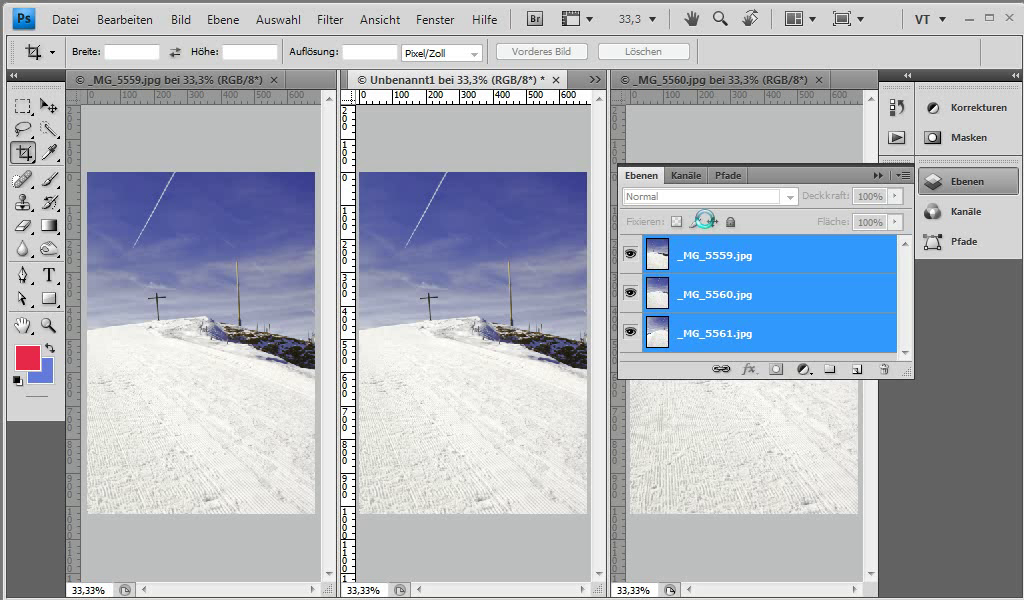1024x600 pixels.
Task: Click the Vorderes Bild button
Action: click(x=541, y=51)
